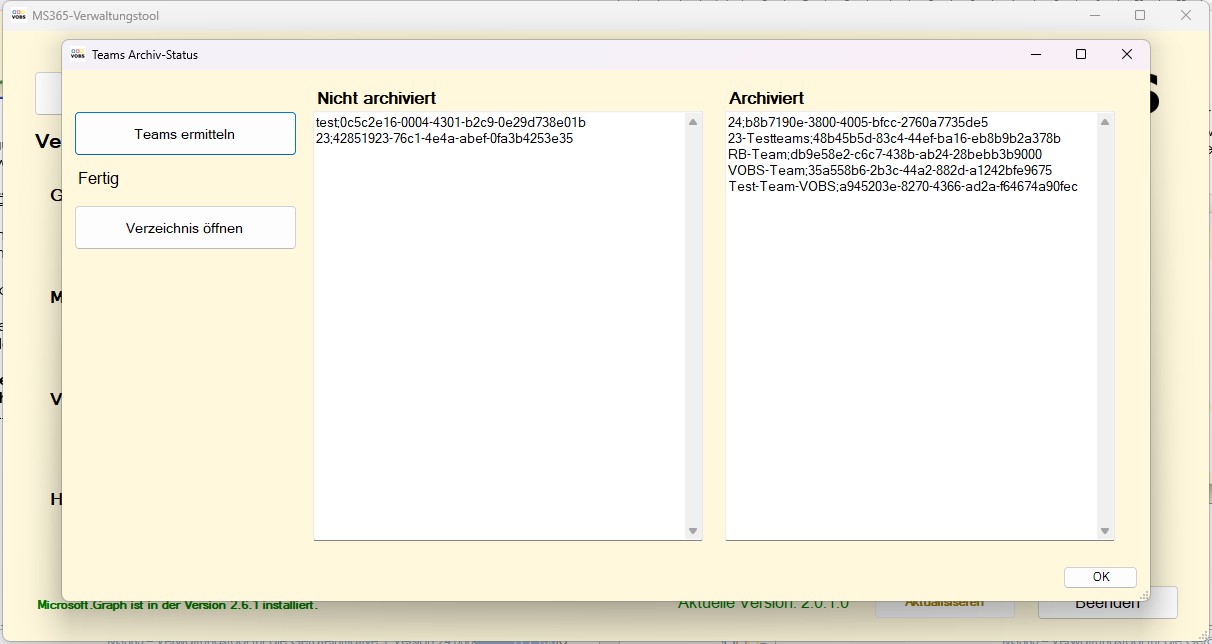Minimize the Teams Archiv-Status dialog
1212x644 pixels.
[x=1035, y=55]
